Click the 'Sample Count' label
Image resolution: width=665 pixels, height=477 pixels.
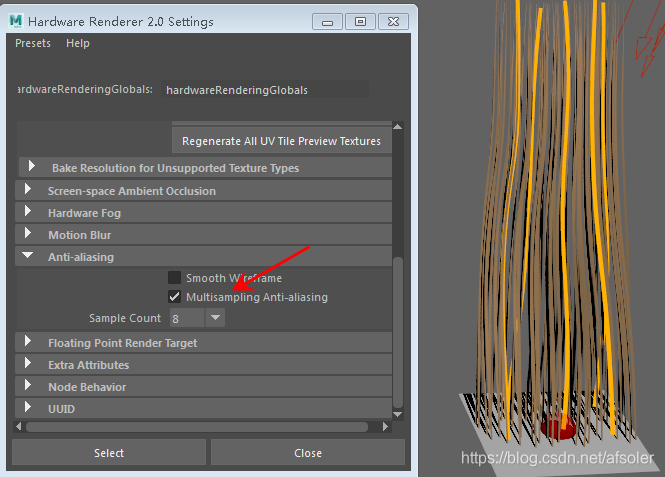pos(125,318)
